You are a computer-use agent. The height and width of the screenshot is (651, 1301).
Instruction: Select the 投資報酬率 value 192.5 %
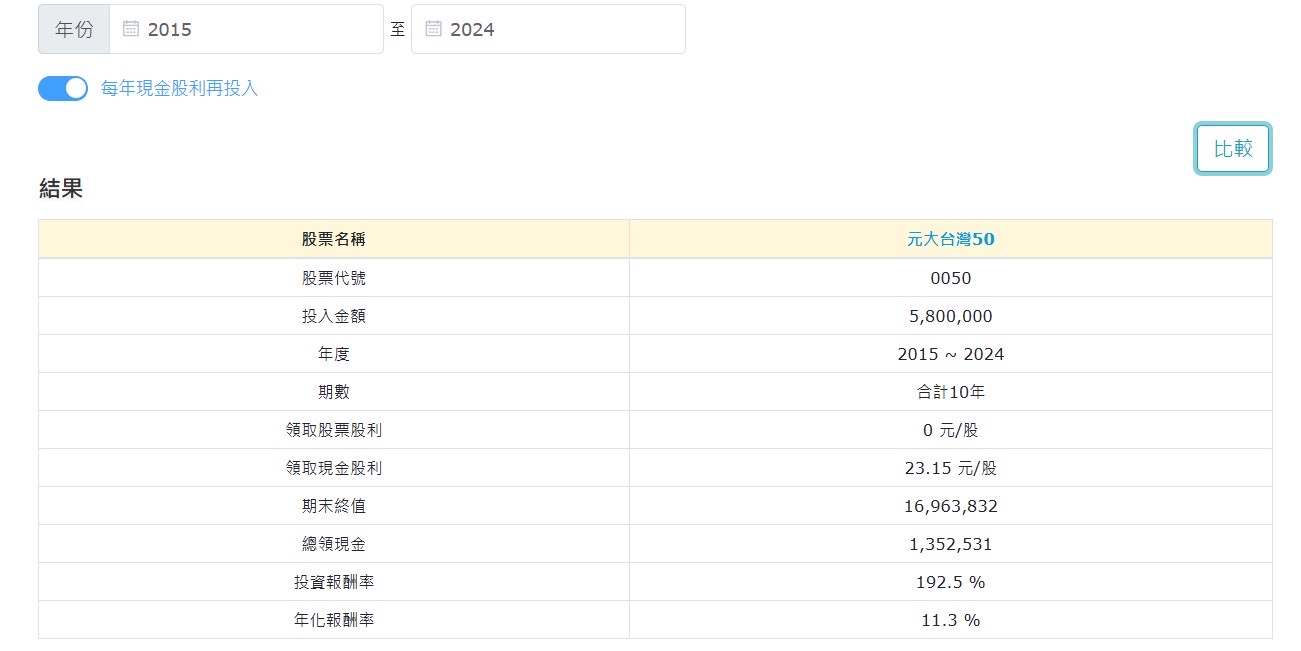(x=951, y=582)
